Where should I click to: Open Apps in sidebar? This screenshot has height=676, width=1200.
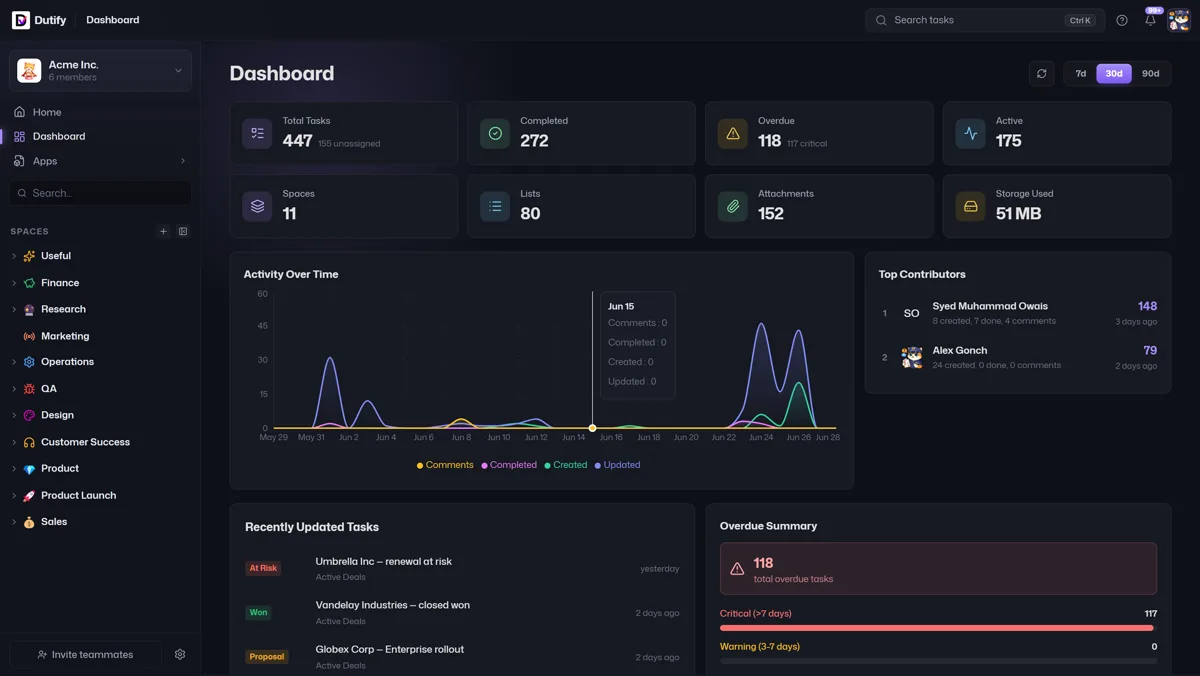tap(100, 161)
